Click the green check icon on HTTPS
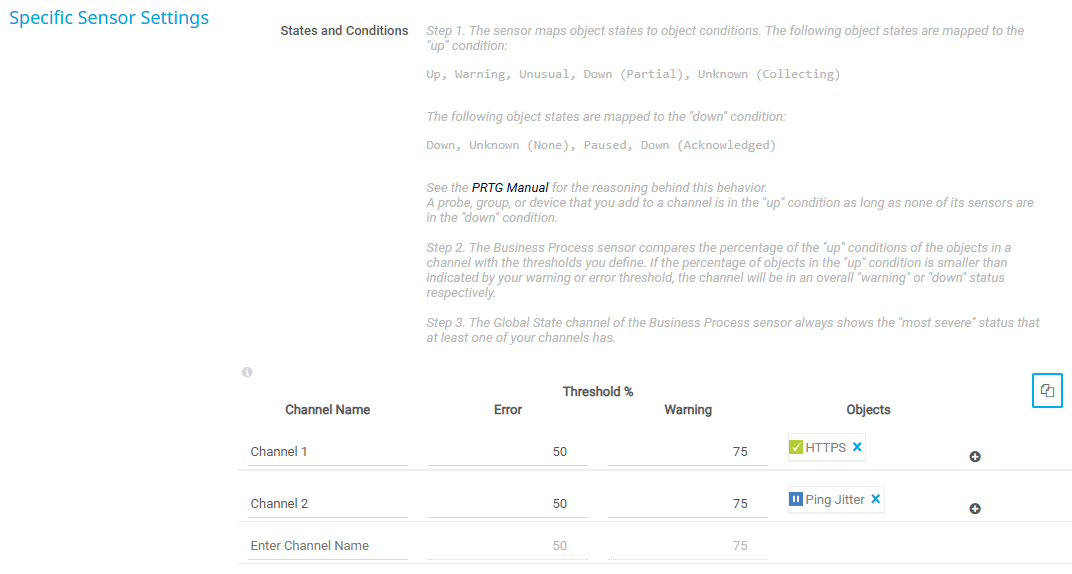The width and height of the screenshot is (1072, 574). 796,447
